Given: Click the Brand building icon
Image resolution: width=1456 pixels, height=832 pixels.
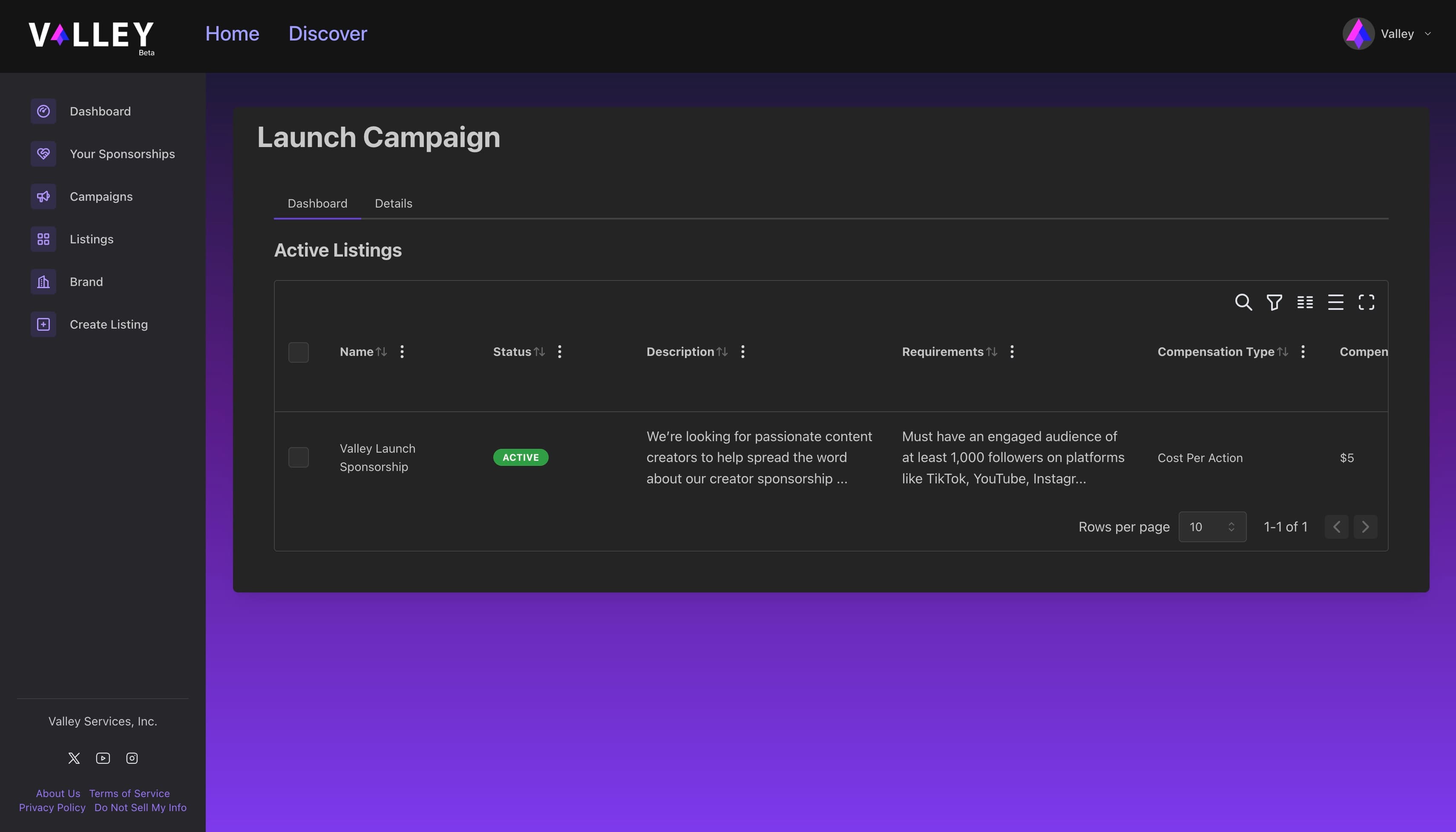Looking at the screenshot, I should (x=43, y=282).
